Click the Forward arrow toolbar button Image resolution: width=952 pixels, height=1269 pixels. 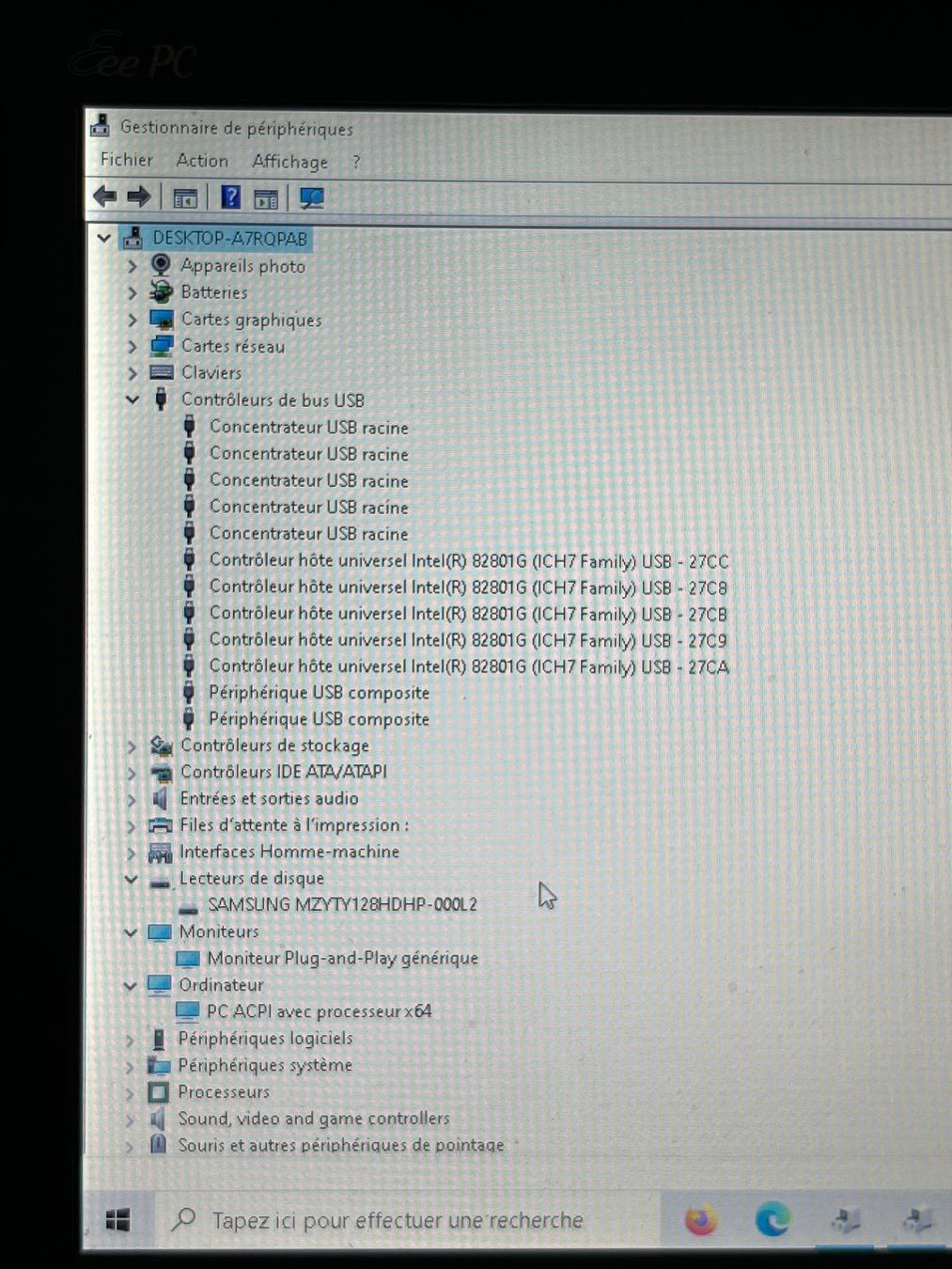click(x=138, y=196)
